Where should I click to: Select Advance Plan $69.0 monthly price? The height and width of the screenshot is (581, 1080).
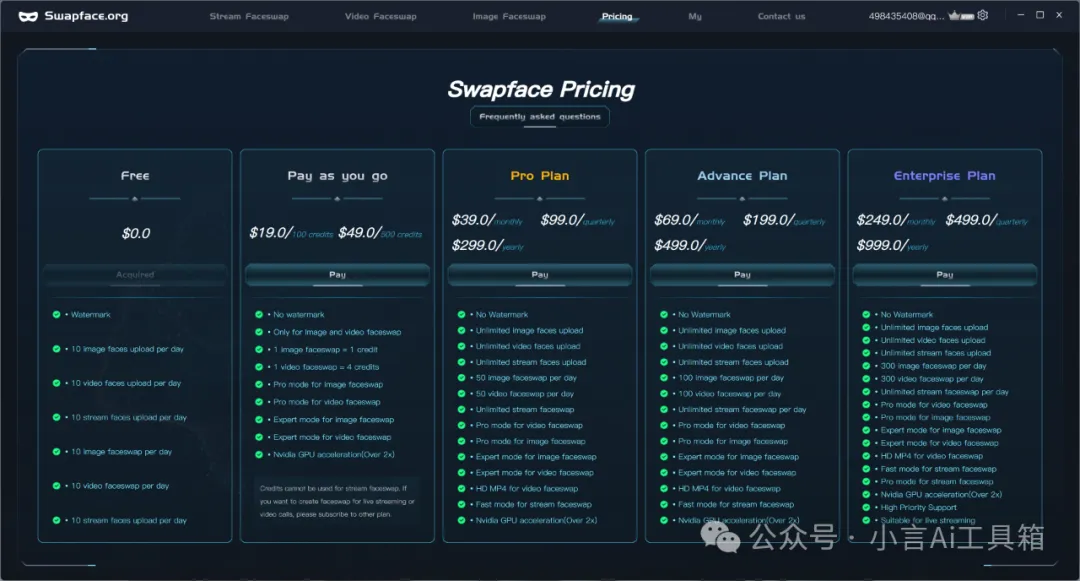click(689, 220)
